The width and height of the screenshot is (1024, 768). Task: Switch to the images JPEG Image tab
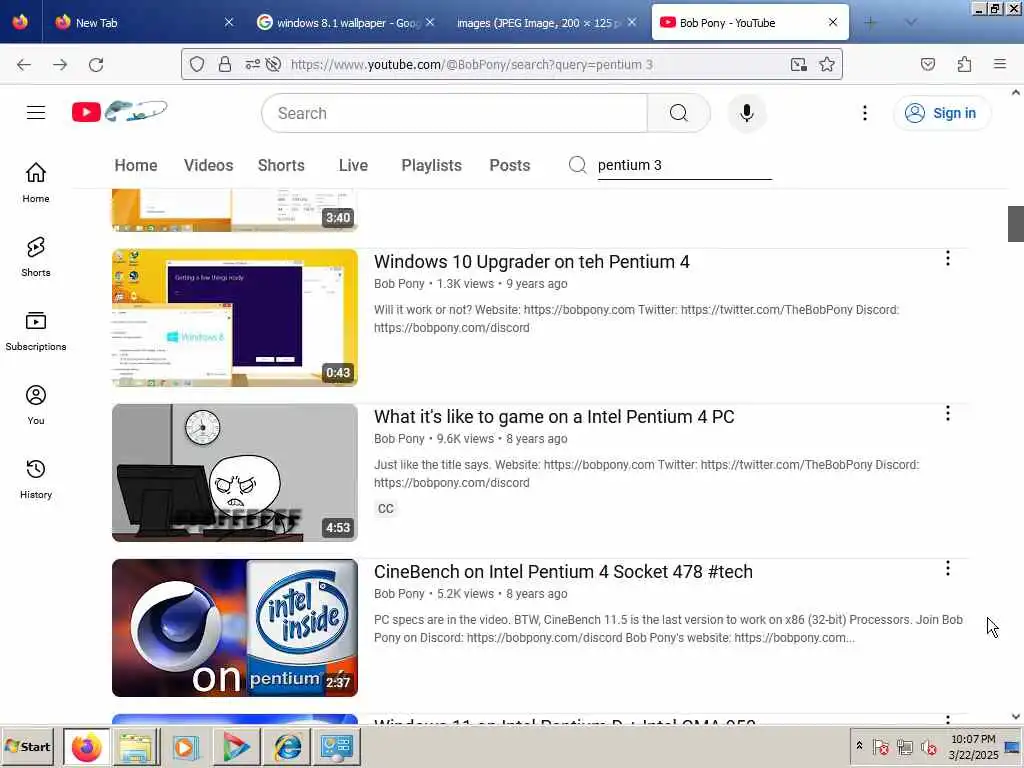coord(546,22)
